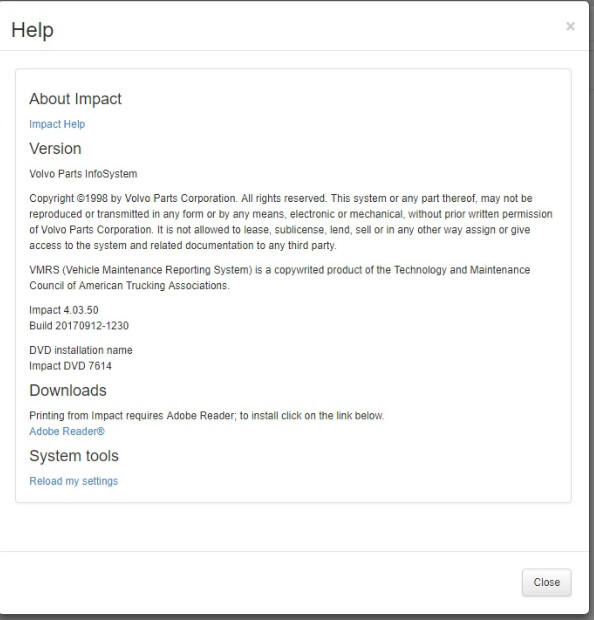Click Reload my settings link
Screen dimensions: 594x620
click(74, 481)
